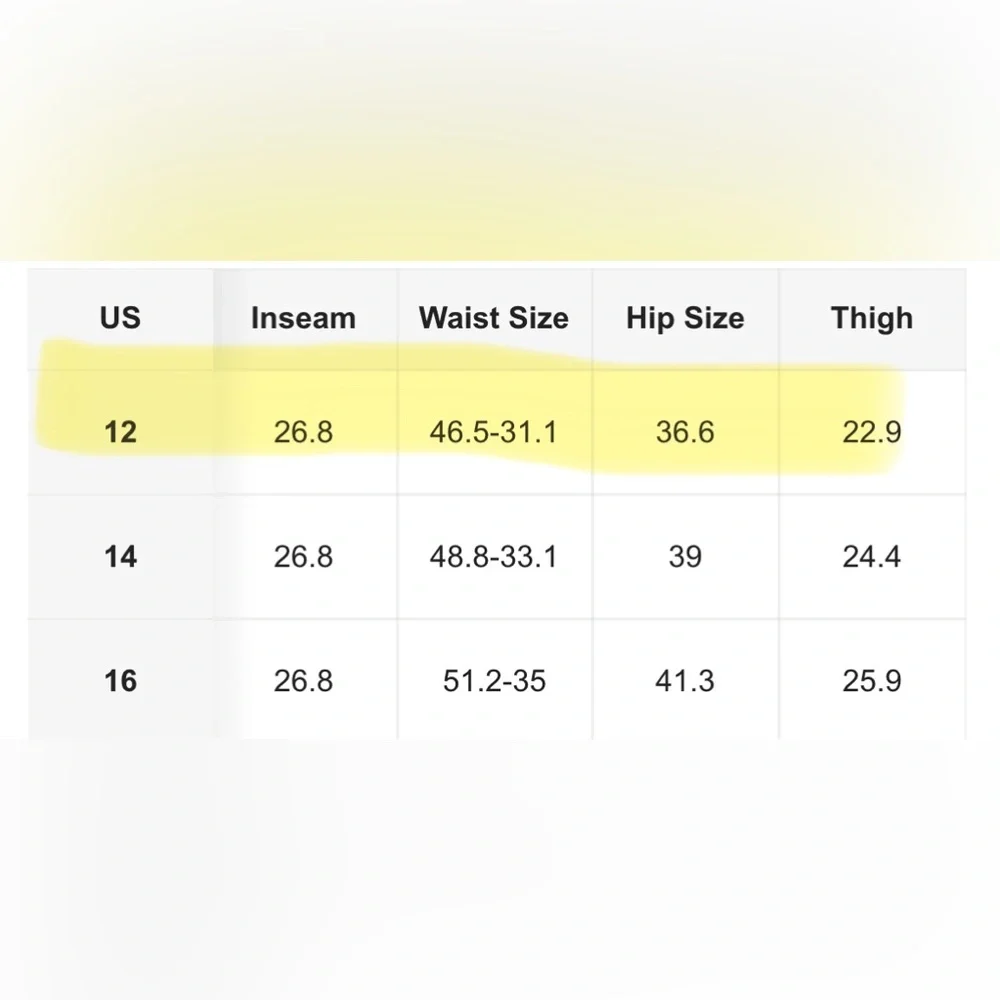Click the US size 14 cell
This screenshot has height=1000, width=1000.
point(120,556)
